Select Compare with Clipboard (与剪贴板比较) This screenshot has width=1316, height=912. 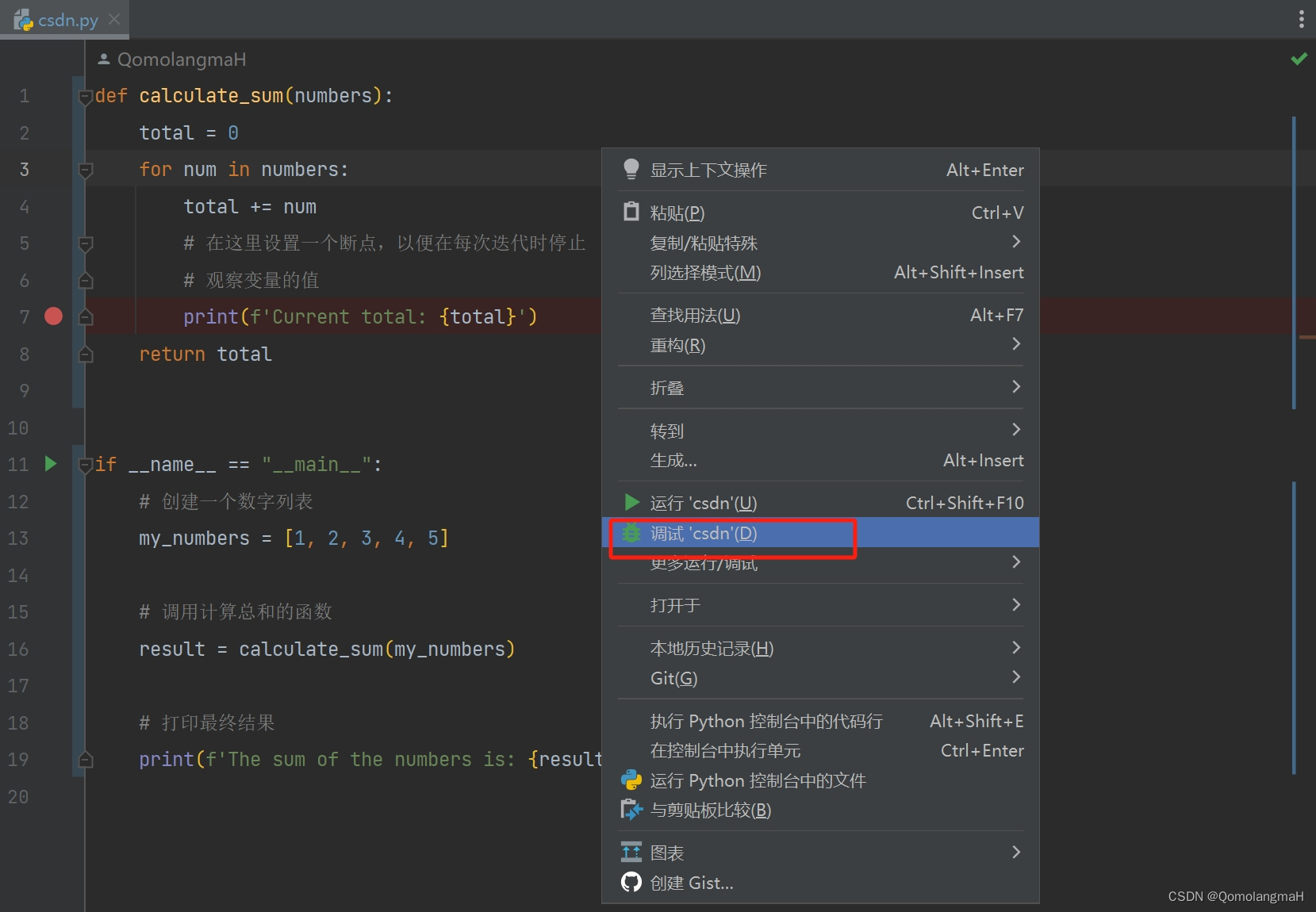point(820,810)
